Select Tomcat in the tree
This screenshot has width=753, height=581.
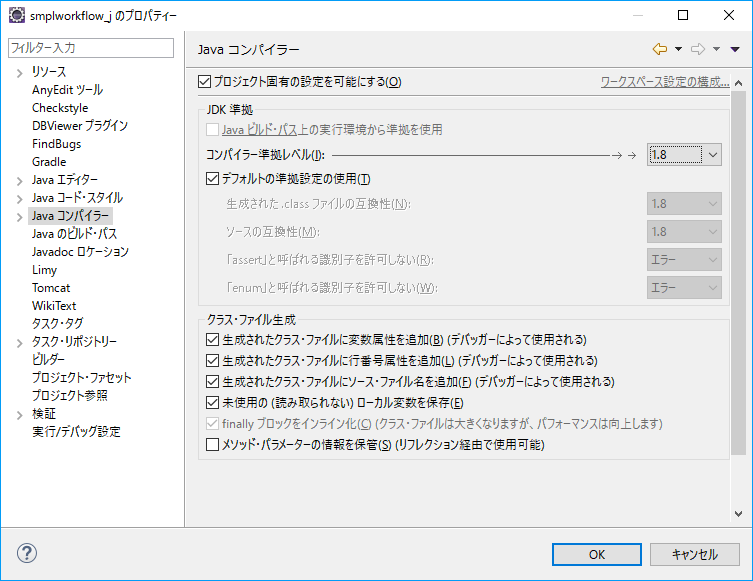pos(51,288)
